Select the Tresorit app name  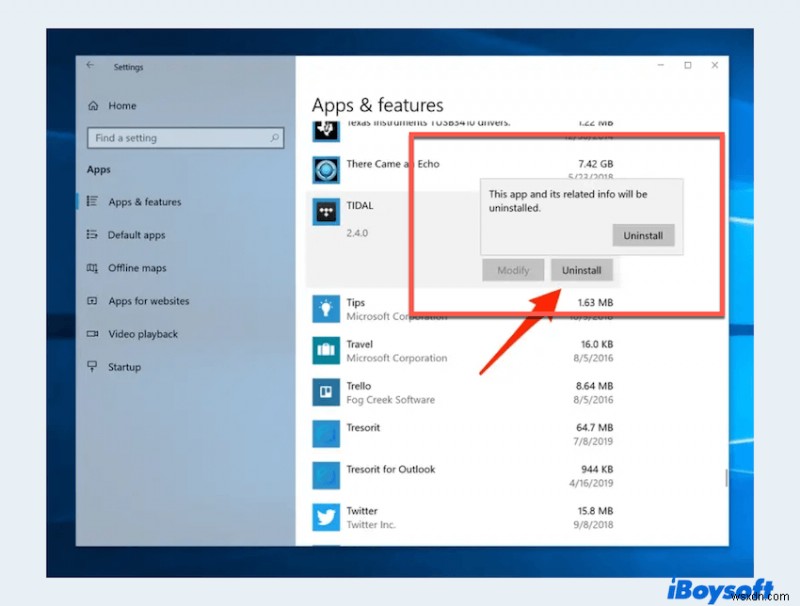tap(363, 427)
